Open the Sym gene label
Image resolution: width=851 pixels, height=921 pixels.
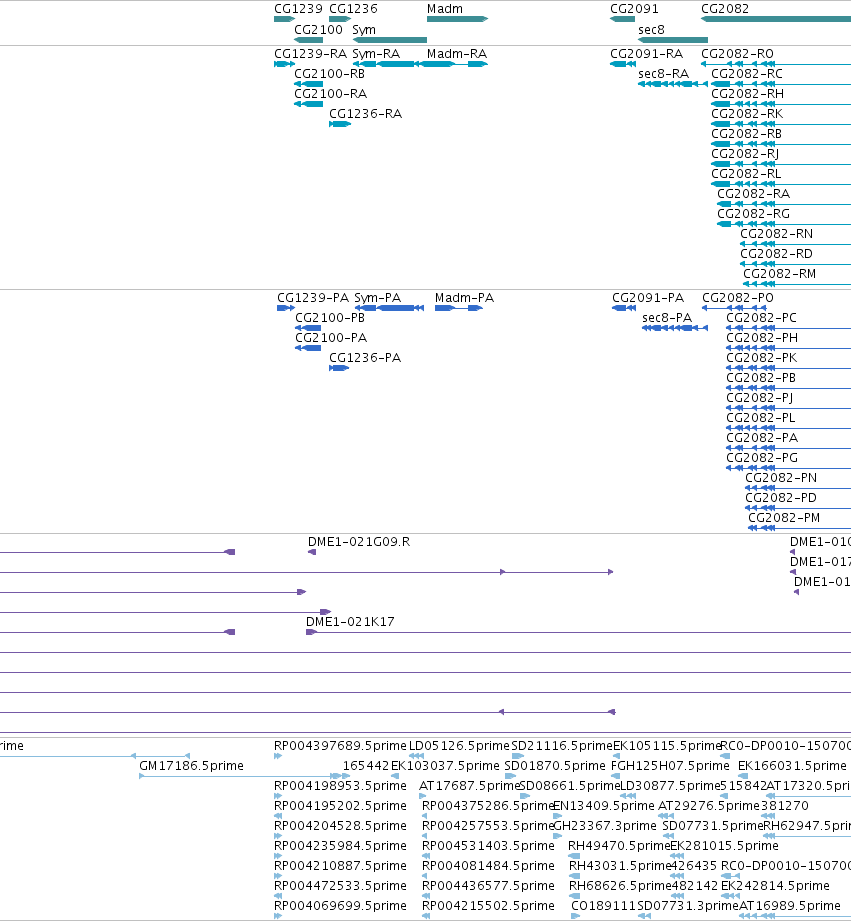pyautogui.click(x=364, y=29)
